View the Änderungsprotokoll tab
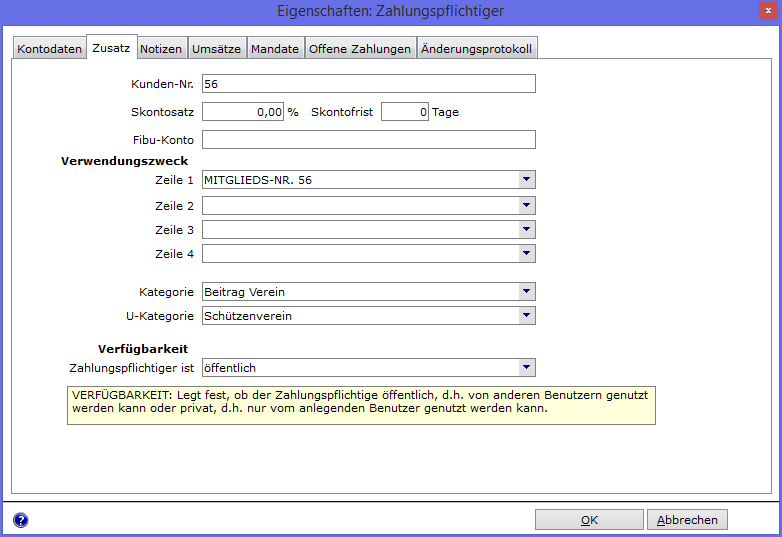This screenshot has width=782, height=537. (476, 49)
